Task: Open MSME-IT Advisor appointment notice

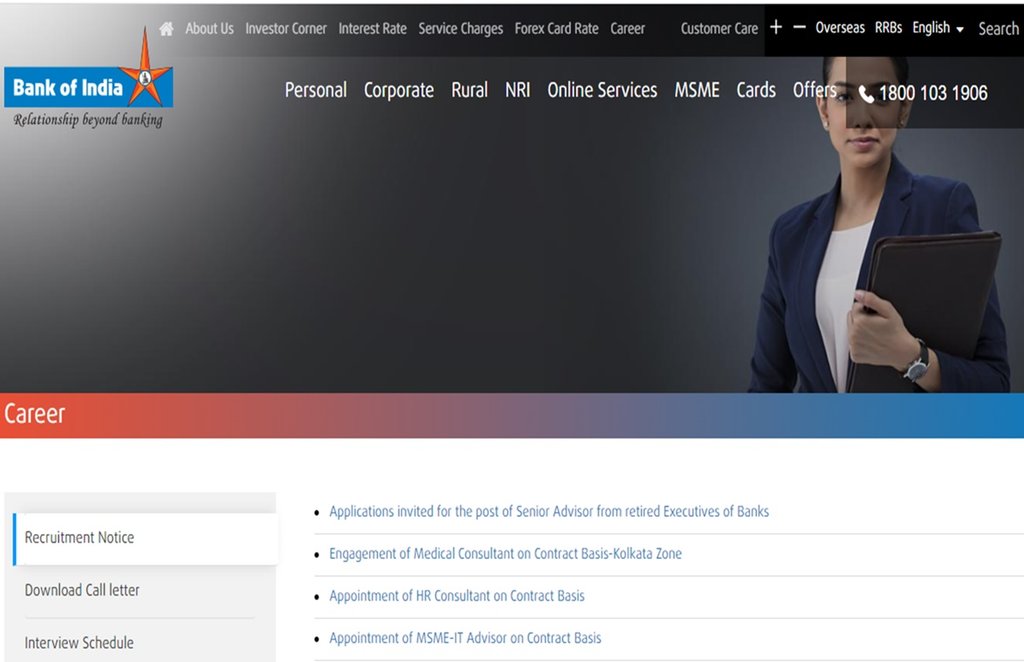Action: pyautogui.click(x=465, y=638)
